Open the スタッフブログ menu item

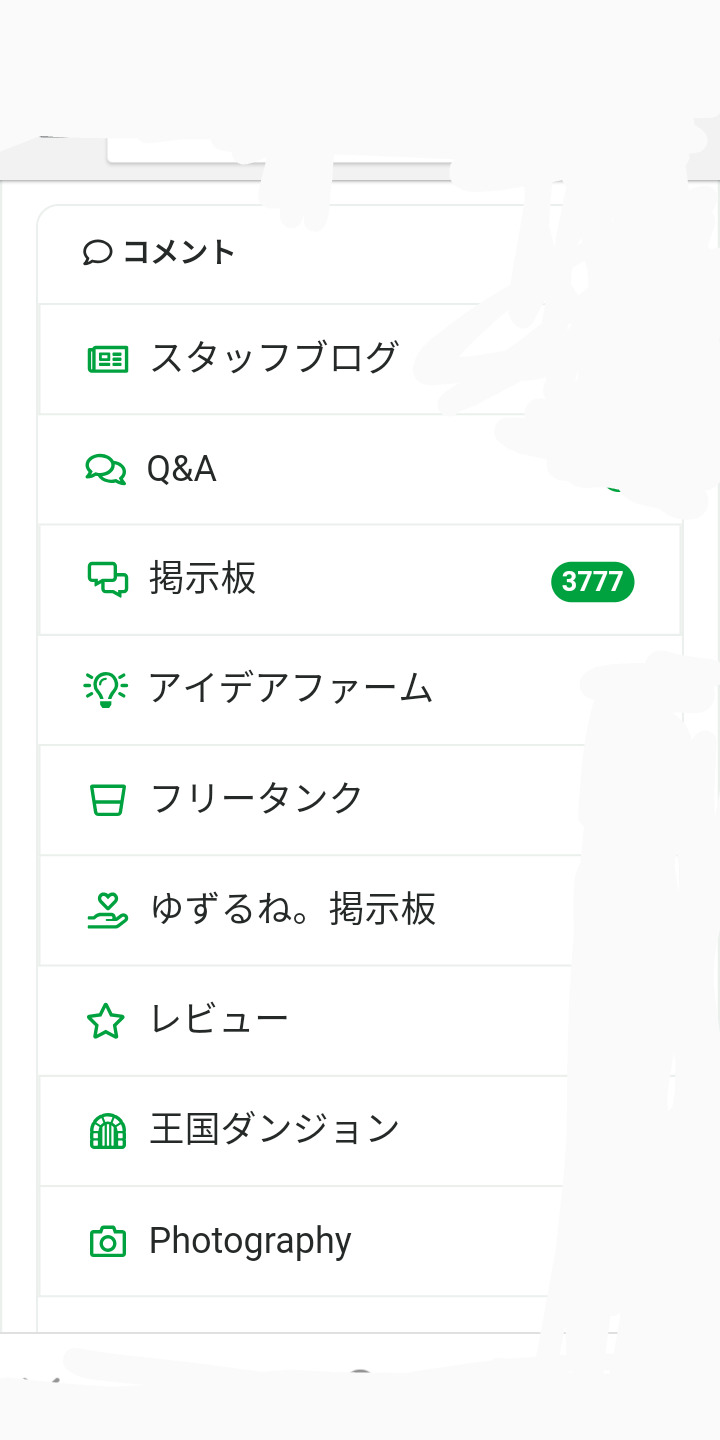click(x=274, y=358)
